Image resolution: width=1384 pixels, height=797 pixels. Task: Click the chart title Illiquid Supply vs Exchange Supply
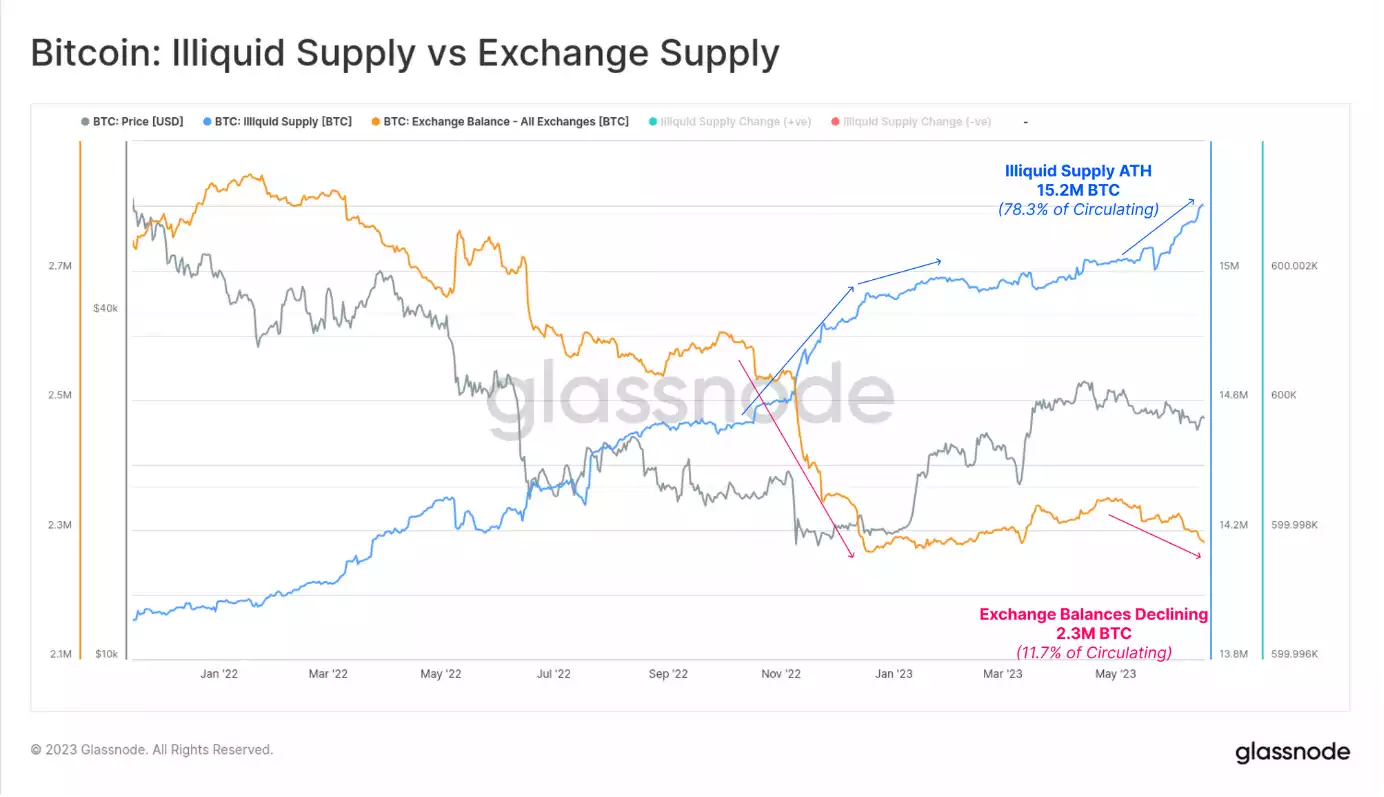click(404, 53)
